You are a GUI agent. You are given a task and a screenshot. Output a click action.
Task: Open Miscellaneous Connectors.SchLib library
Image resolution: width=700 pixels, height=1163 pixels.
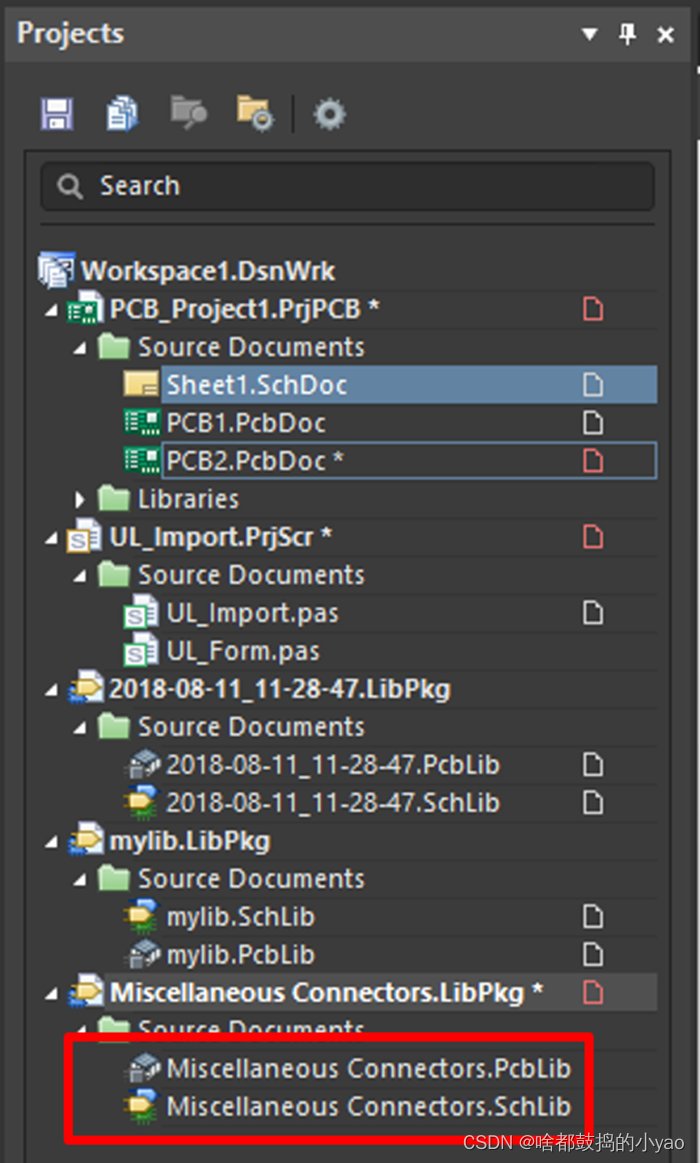point(368,1106)
